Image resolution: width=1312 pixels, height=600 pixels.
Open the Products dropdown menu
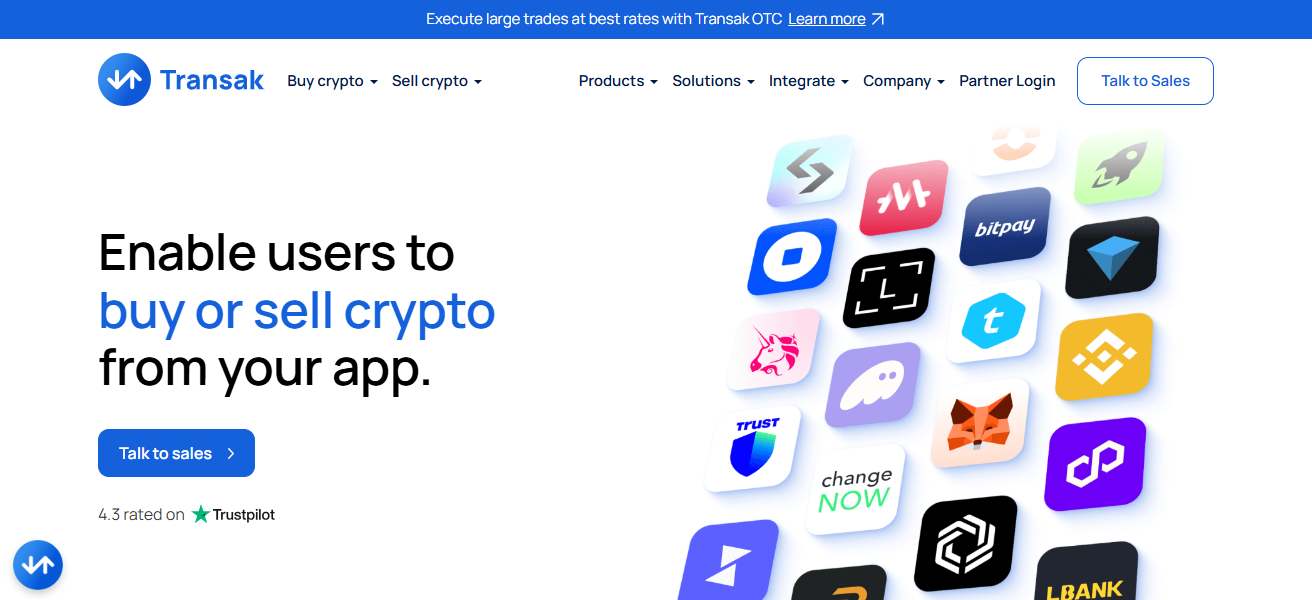coord(618,81)
